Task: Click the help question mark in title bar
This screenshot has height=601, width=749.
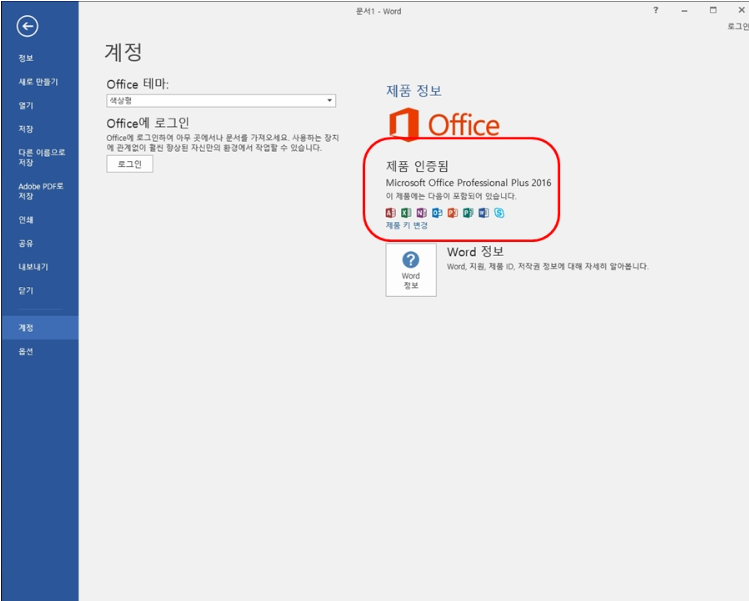Action: 656,10
